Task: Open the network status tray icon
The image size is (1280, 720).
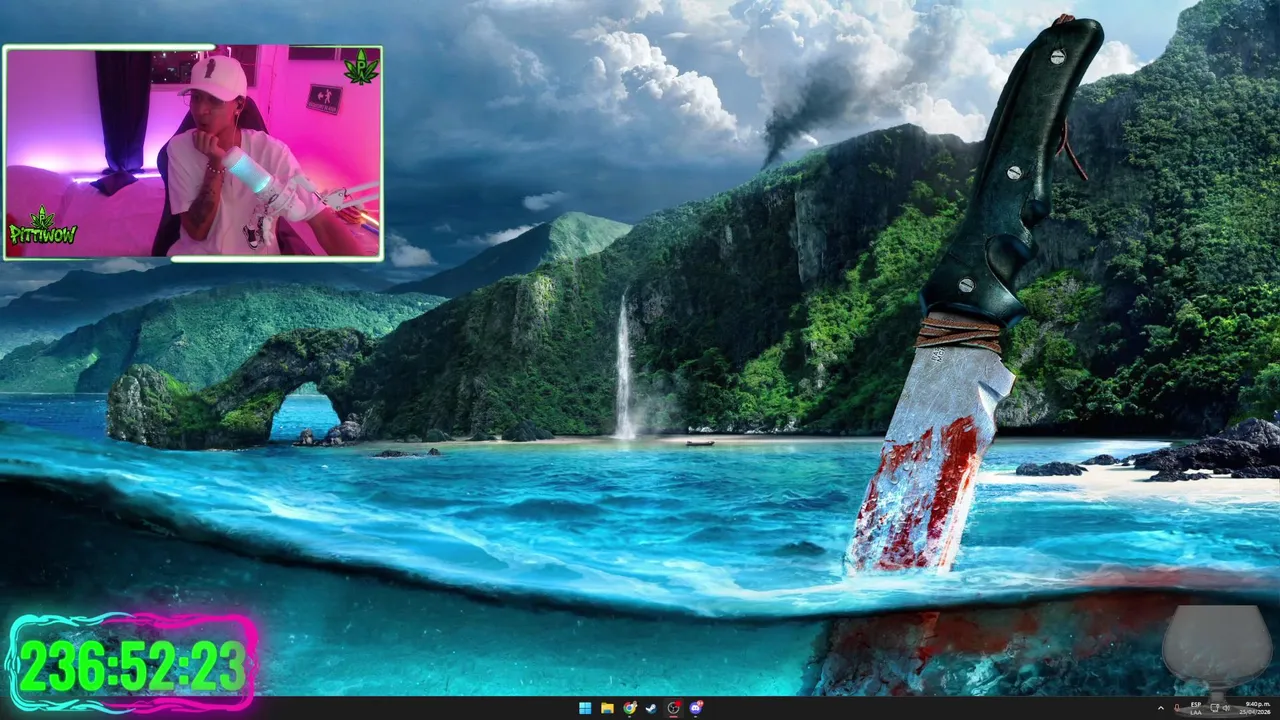Action: pos(1214,708)
